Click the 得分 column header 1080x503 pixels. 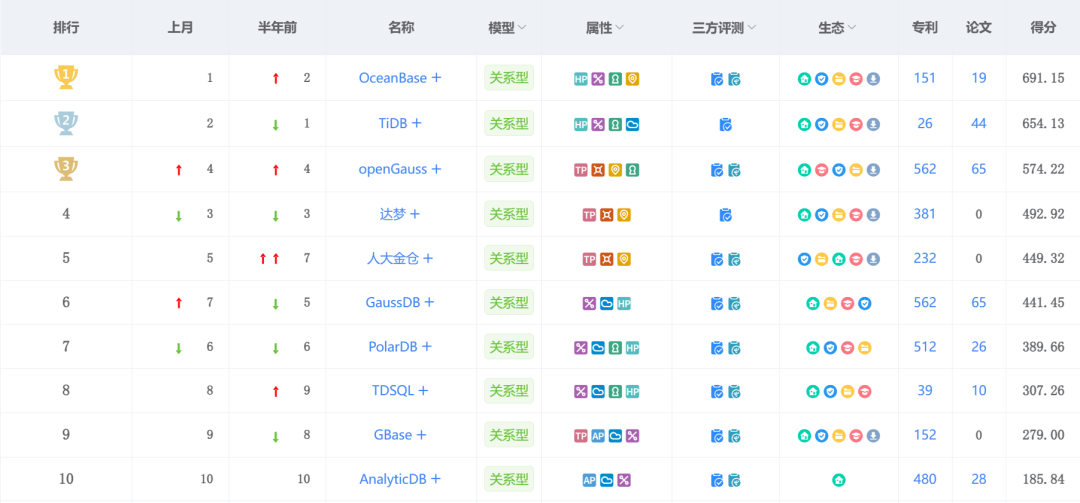1043,28
